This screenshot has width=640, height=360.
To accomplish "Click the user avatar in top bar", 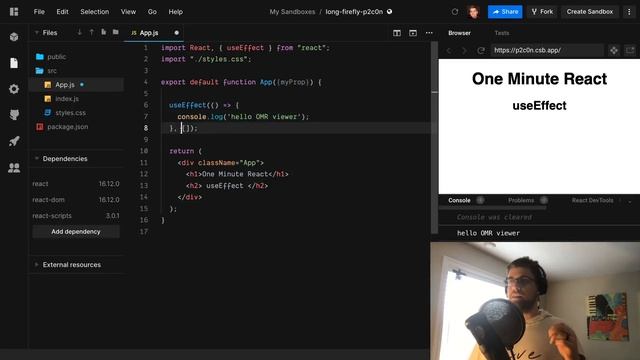I will 473,12.
